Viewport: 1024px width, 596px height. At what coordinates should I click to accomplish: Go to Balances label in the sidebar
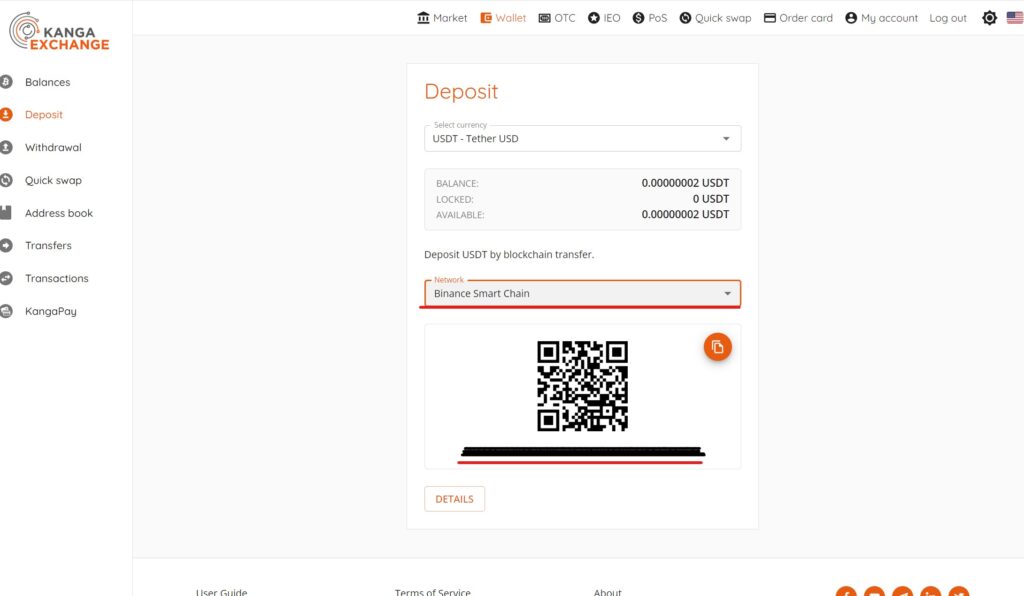[47, 82]
